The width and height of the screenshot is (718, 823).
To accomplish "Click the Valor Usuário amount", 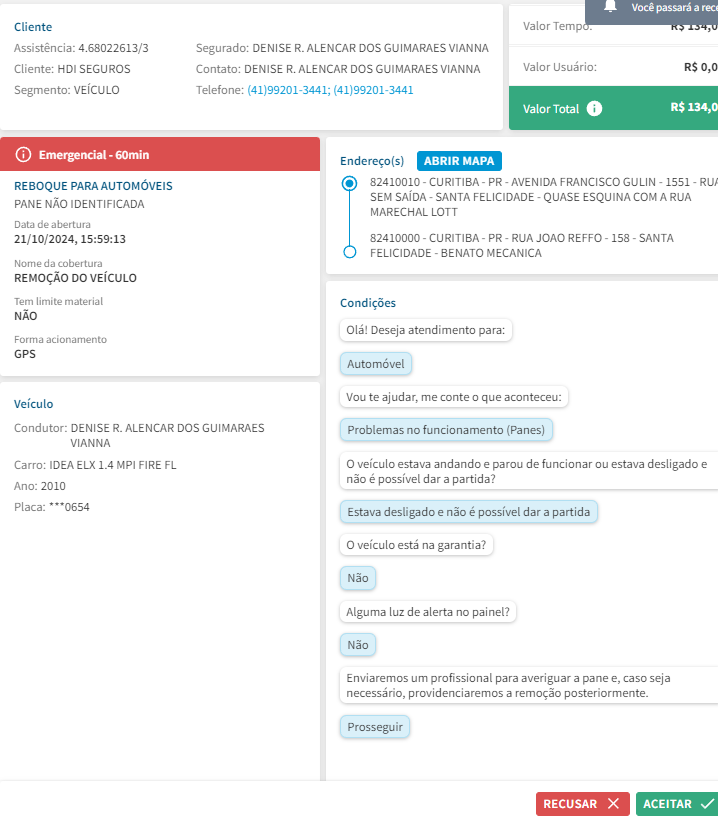I will (701, 67).
